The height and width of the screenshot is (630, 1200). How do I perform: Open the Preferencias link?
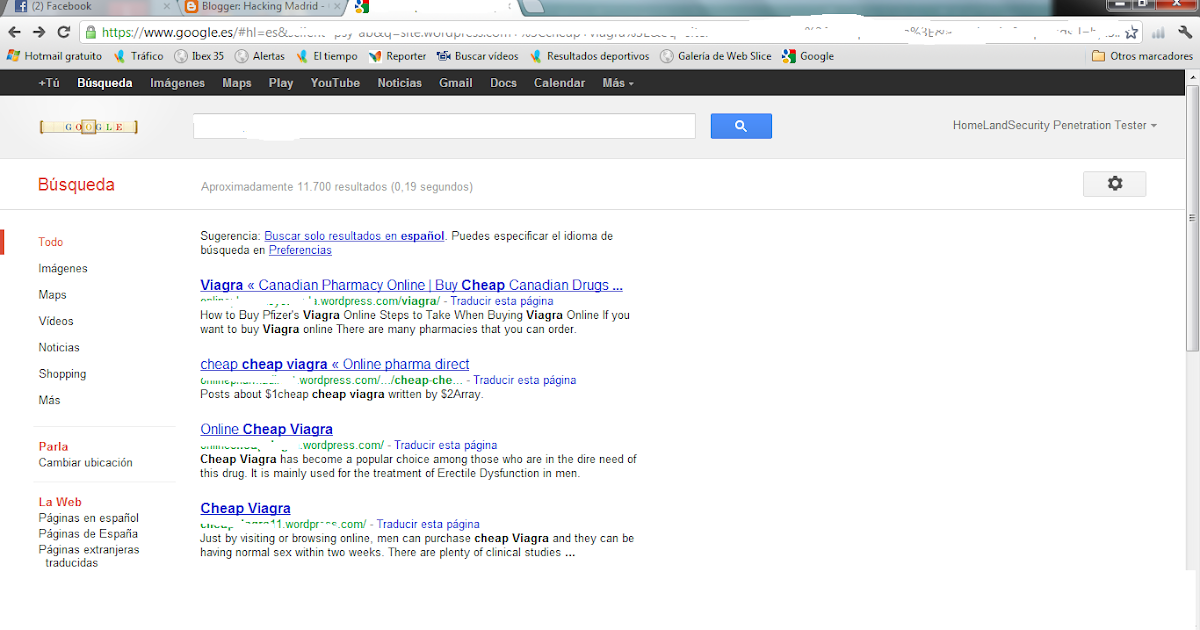[300, 250]
